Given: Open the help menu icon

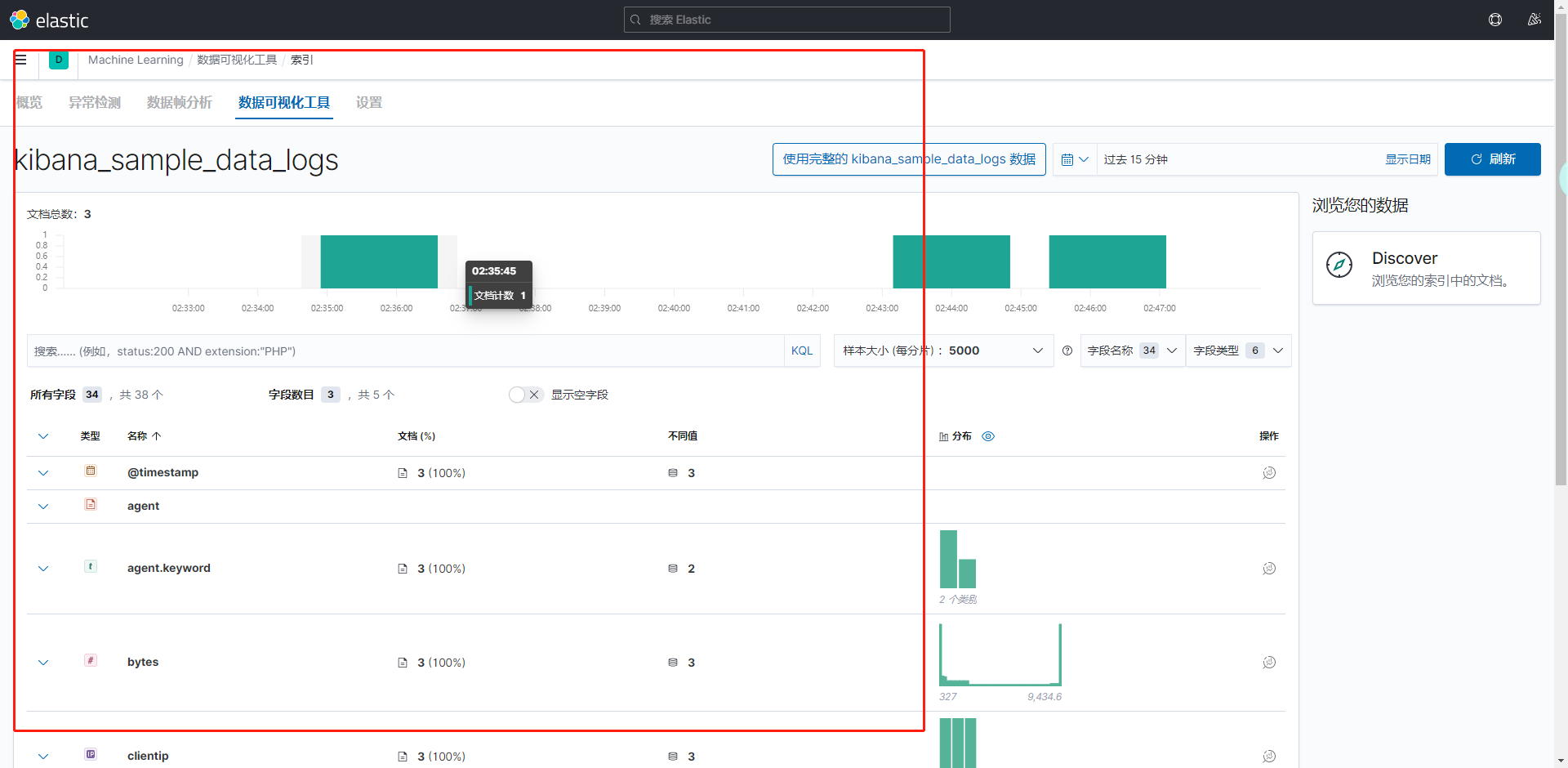Looking at the screenshot, I should pos(1495,20).
